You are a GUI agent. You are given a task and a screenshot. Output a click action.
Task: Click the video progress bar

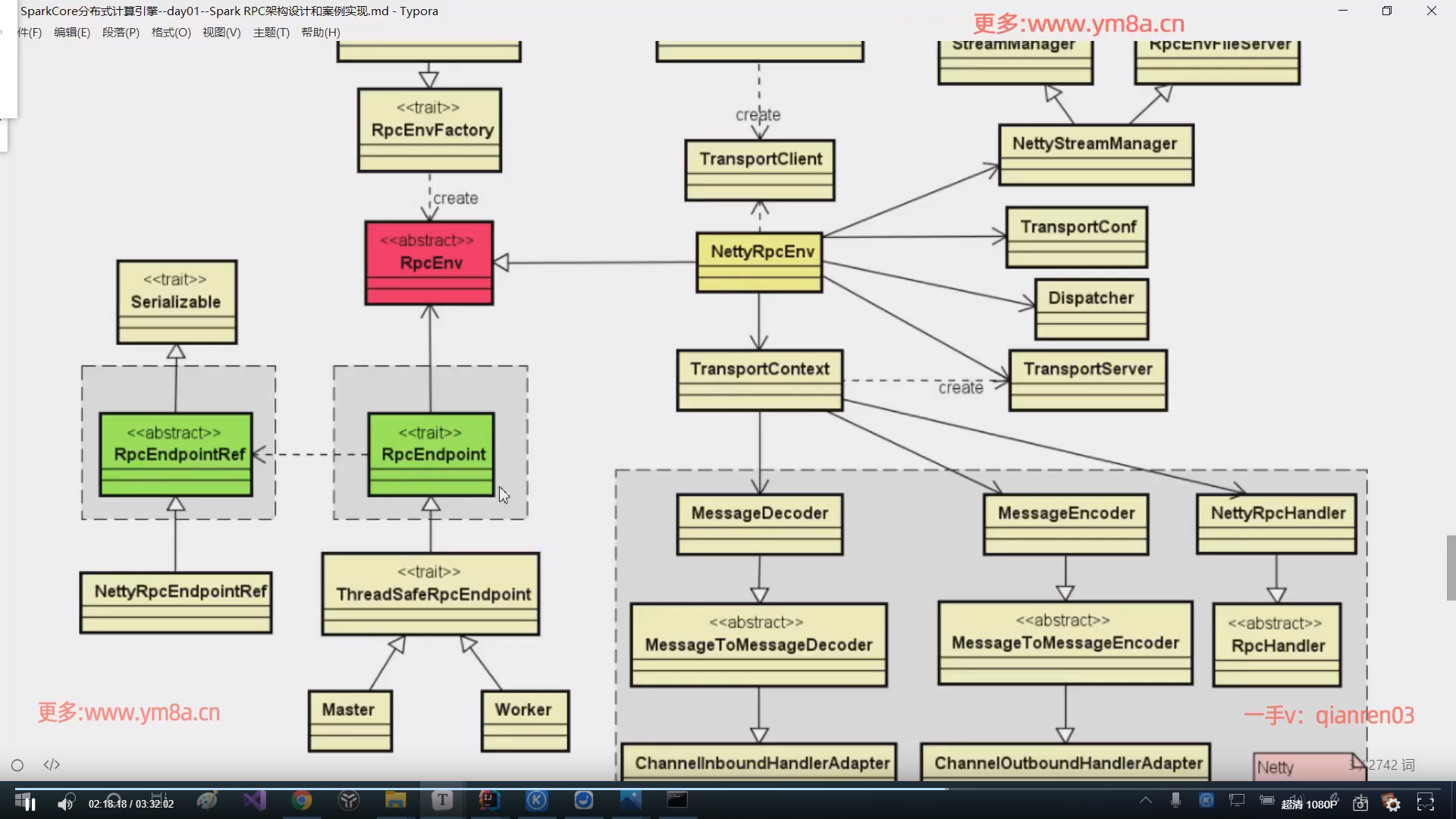[728, 789]
